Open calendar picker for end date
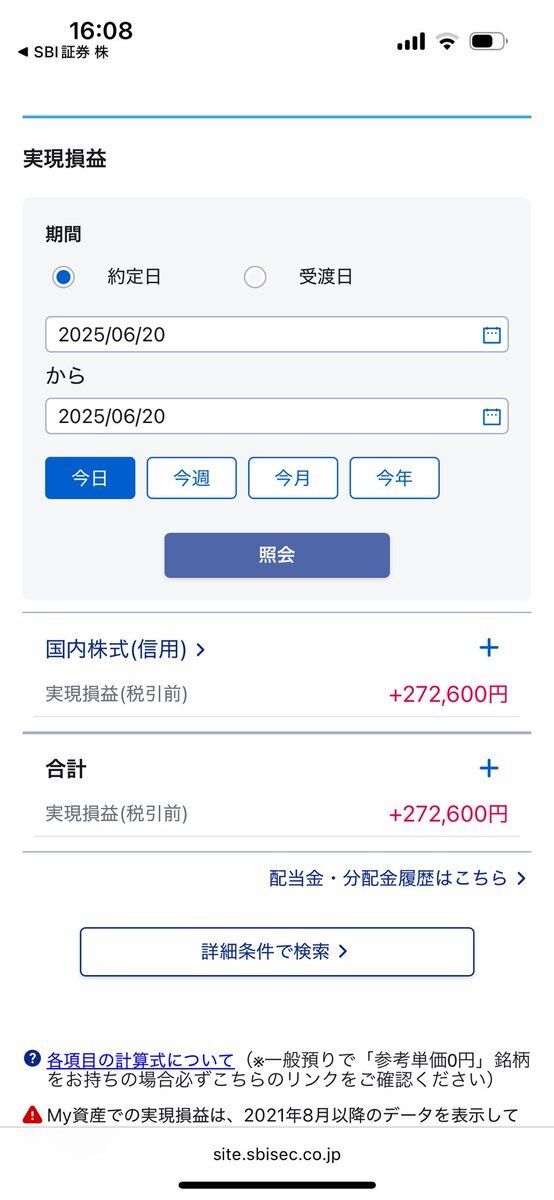The image size is (554, 1200). [x=491, y=416]
